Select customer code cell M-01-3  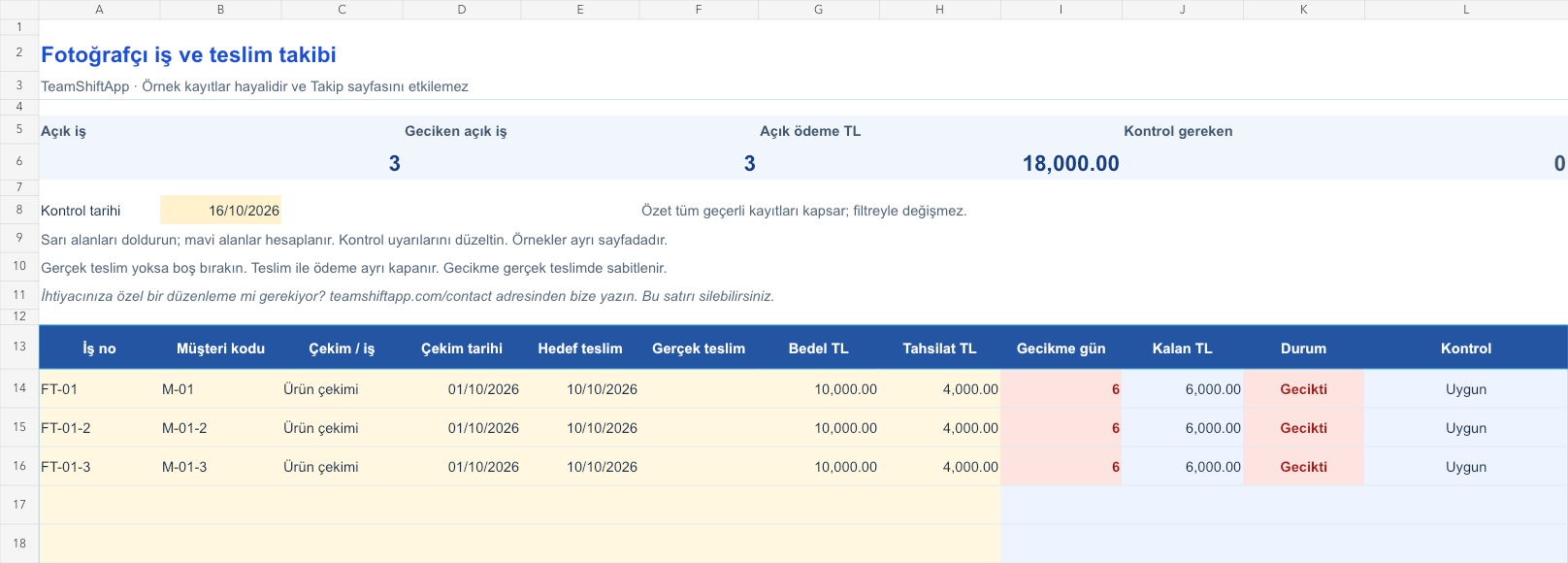pos(220,466)
